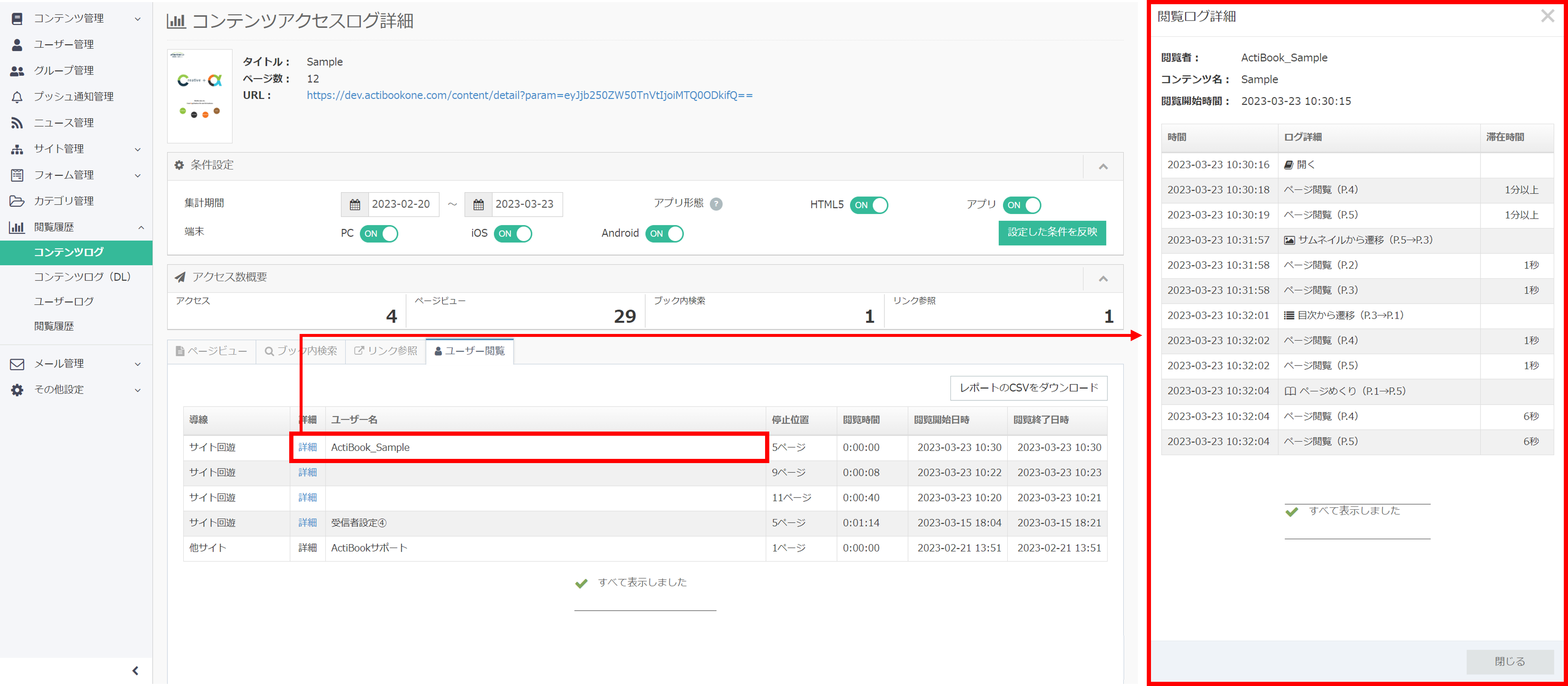Click the Category management folder icon
The height and width of the screenshot is (686, 1568).
pyautogui.click(x=17, y=201)
